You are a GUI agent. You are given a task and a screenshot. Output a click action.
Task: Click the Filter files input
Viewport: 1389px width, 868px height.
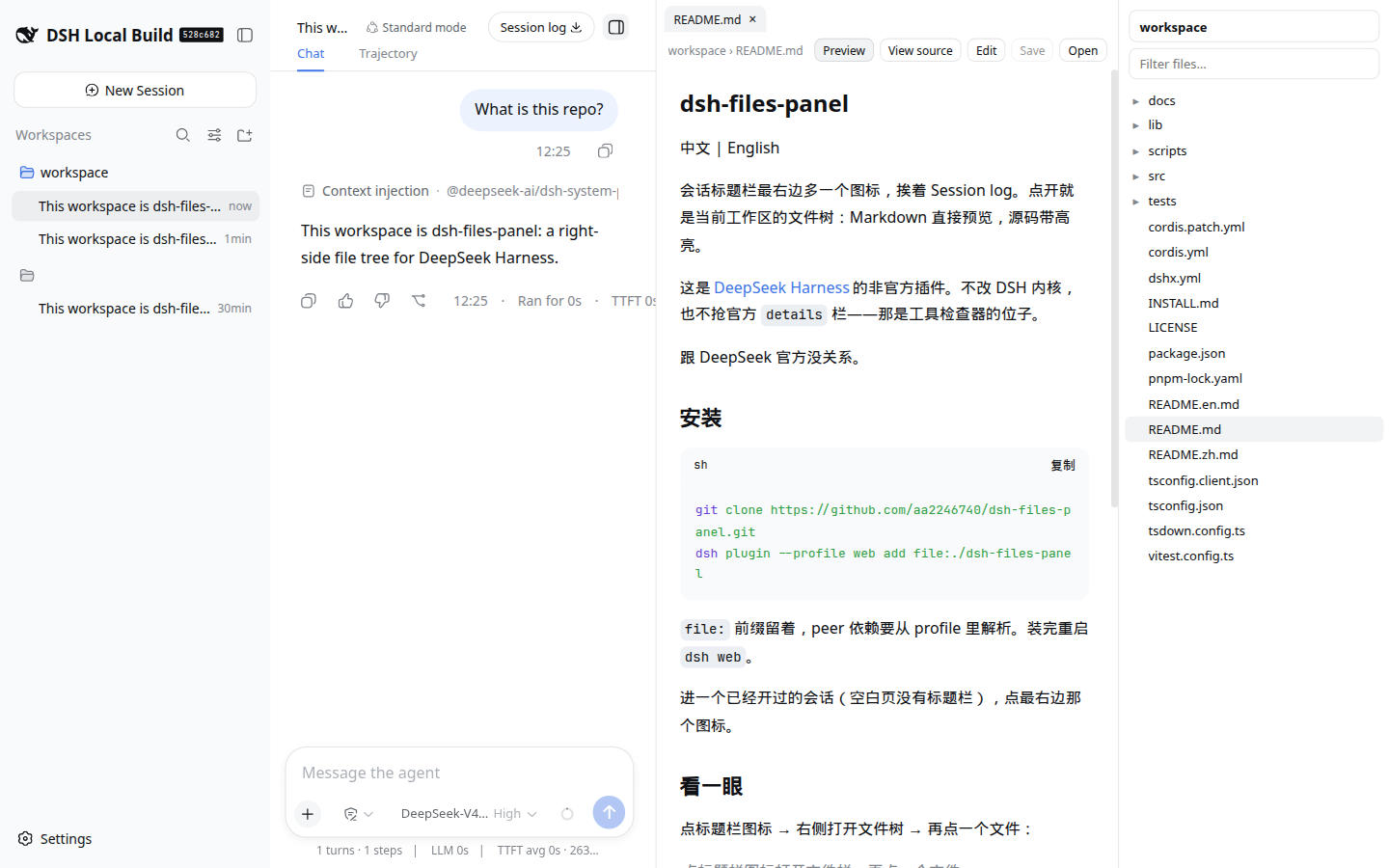point(1254,64)
